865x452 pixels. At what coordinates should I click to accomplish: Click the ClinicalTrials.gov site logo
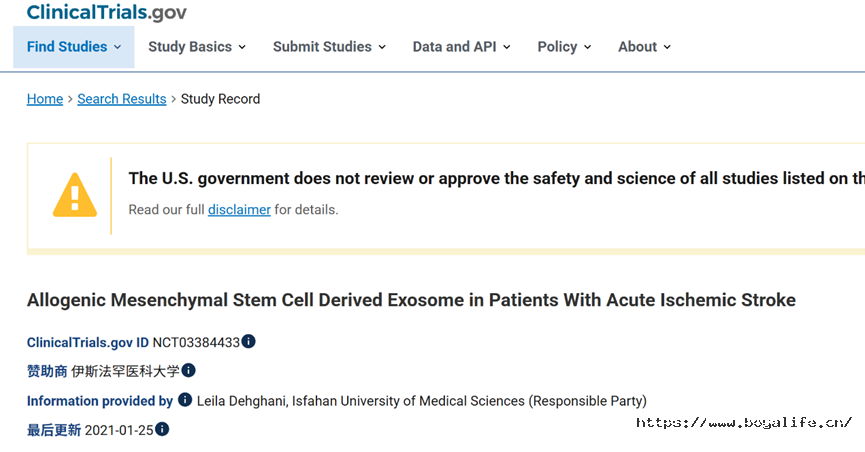(x=106, y=12)
